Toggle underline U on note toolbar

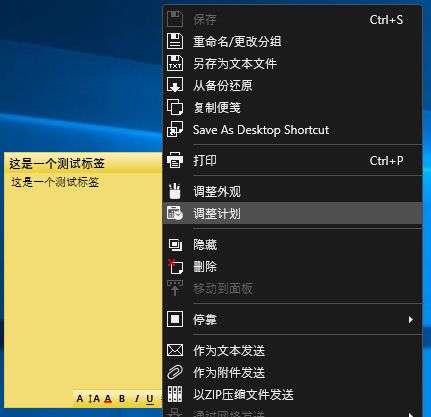150,399
